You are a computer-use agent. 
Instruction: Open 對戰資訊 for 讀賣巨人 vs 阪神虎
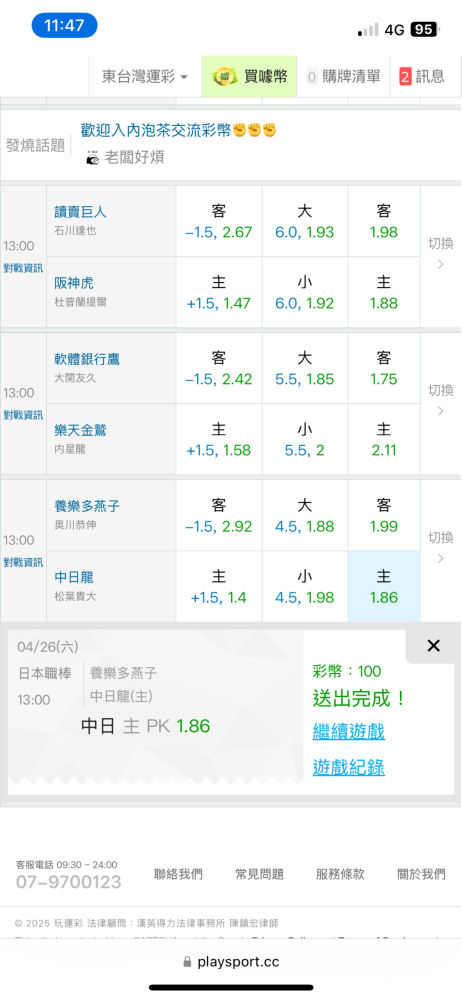point(23,268)
